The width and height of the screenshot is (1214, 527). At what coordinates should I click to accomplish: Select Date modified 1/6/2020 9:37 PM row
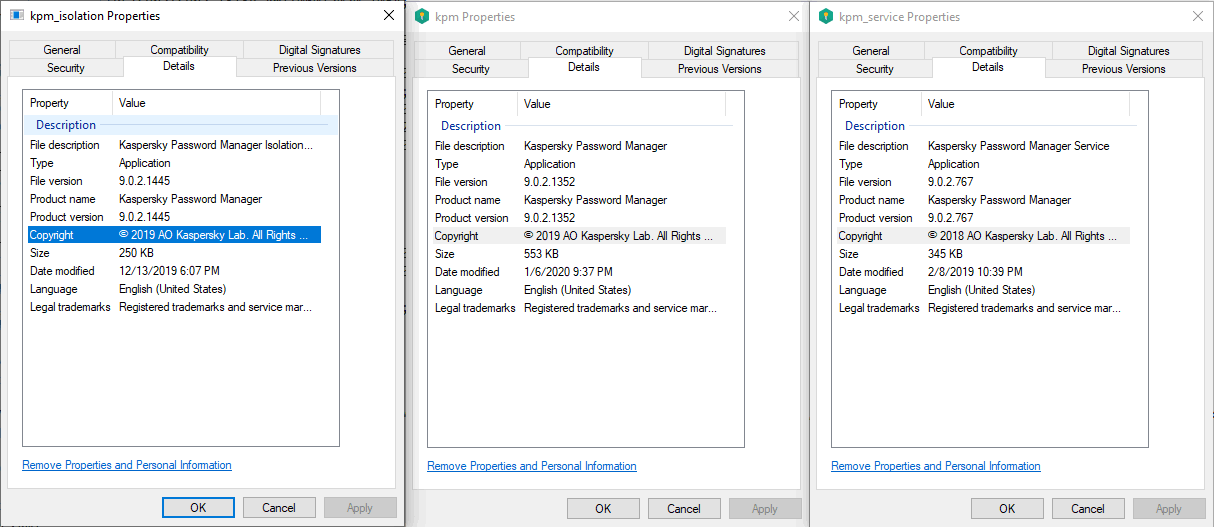pyautogui.click(x=579, y=272)
